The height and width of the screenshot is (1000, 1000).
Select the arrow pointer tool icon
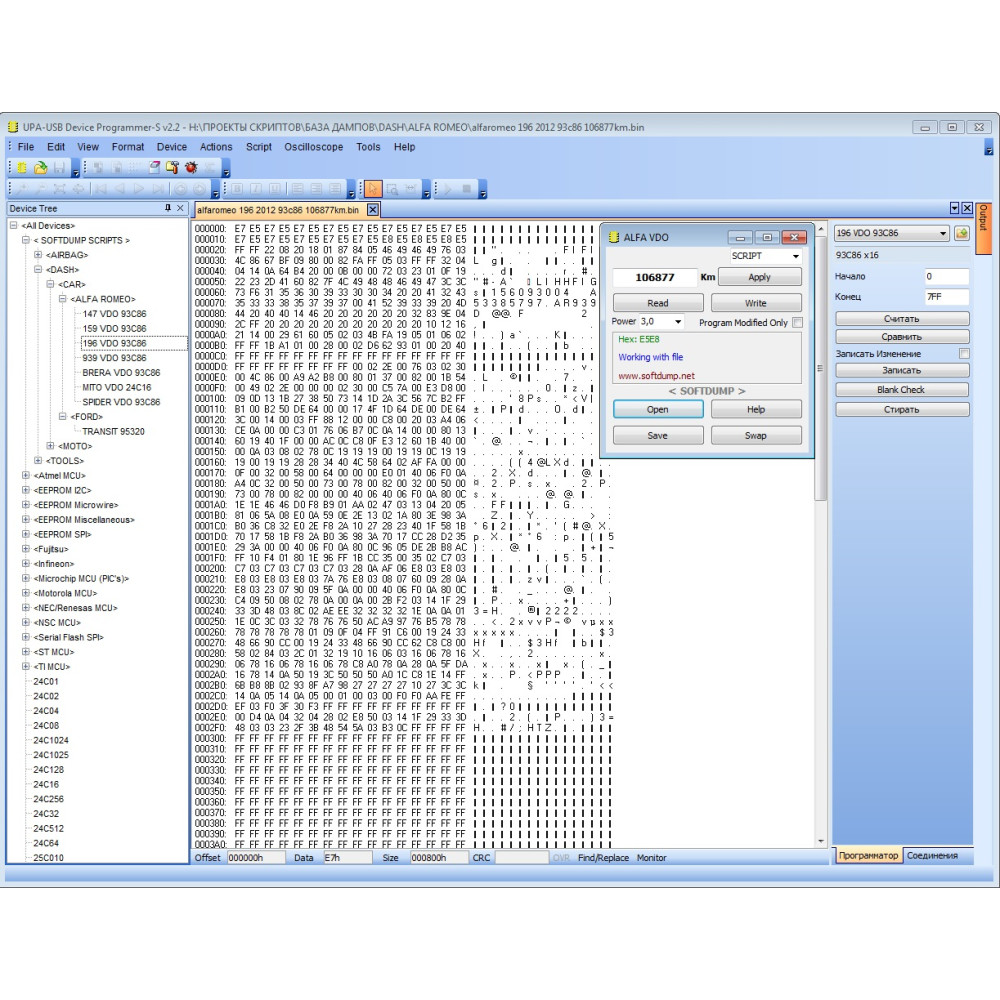pos(373,189)
